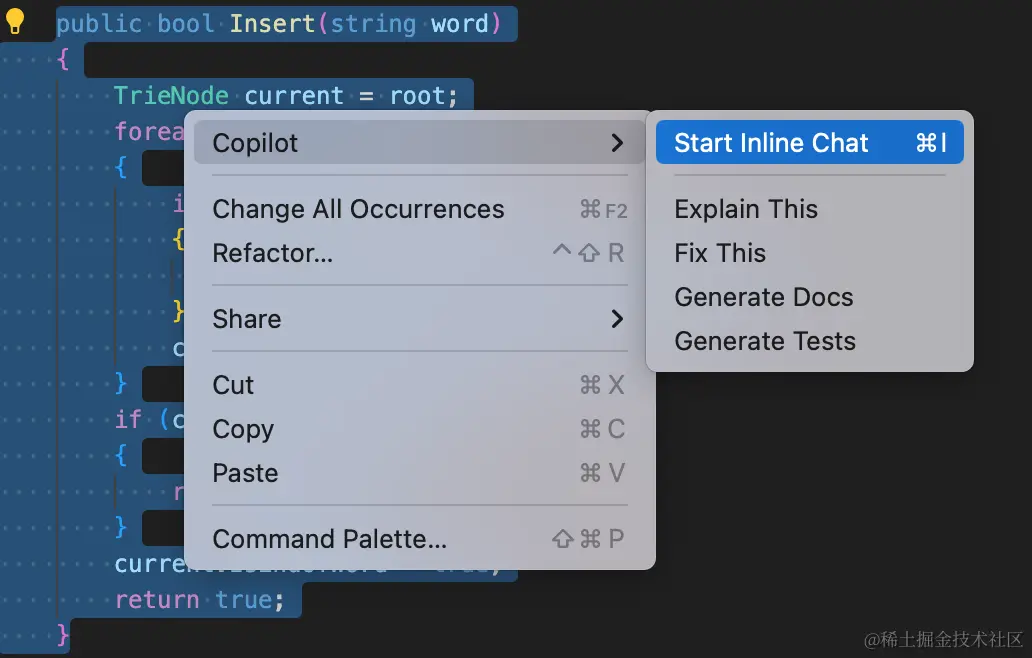Select Start Inline Chat
1032x658 pixels.
[771, 143]
